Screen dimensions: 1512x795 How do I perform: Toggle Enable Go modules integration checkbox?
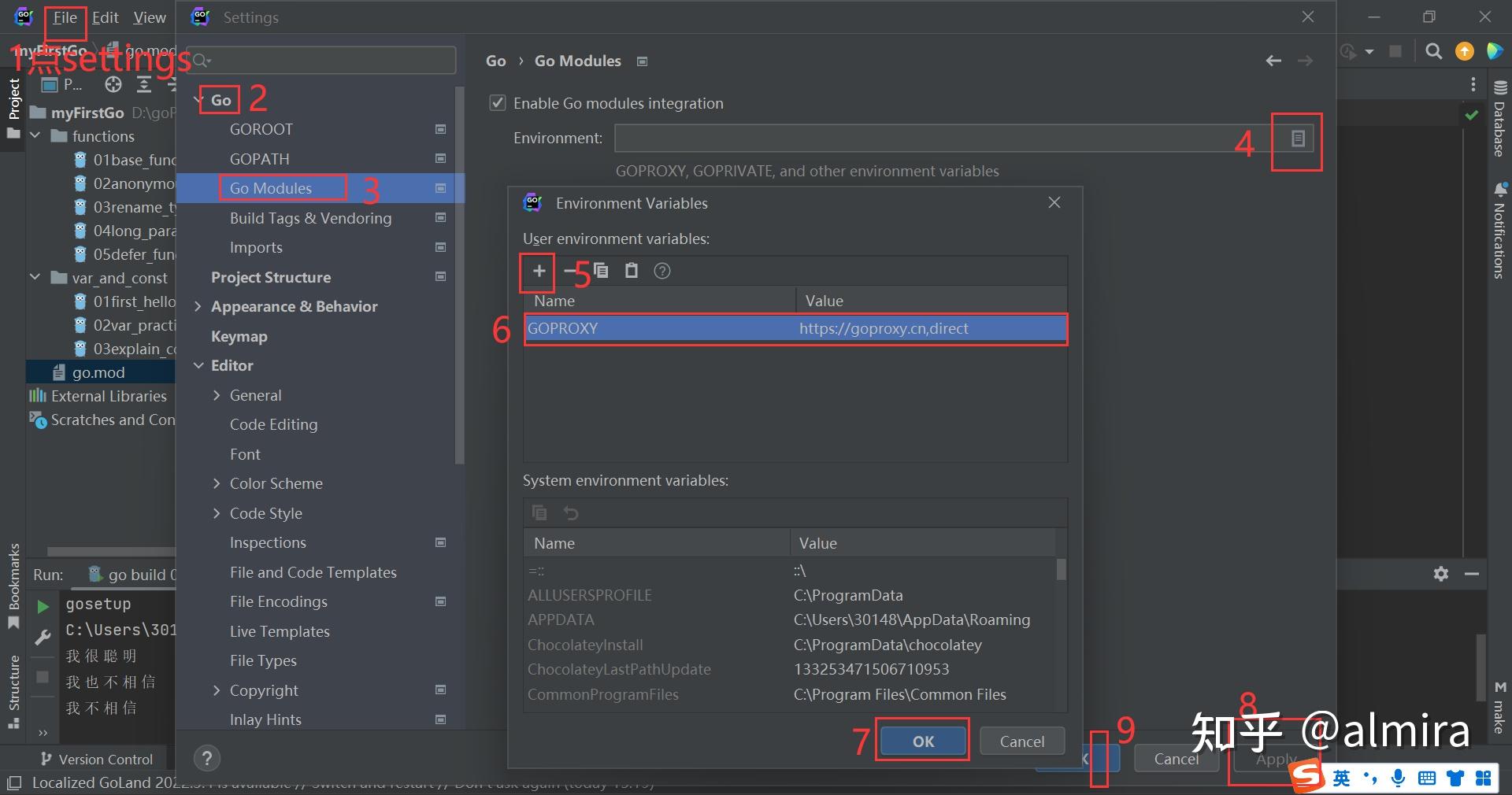498,103
